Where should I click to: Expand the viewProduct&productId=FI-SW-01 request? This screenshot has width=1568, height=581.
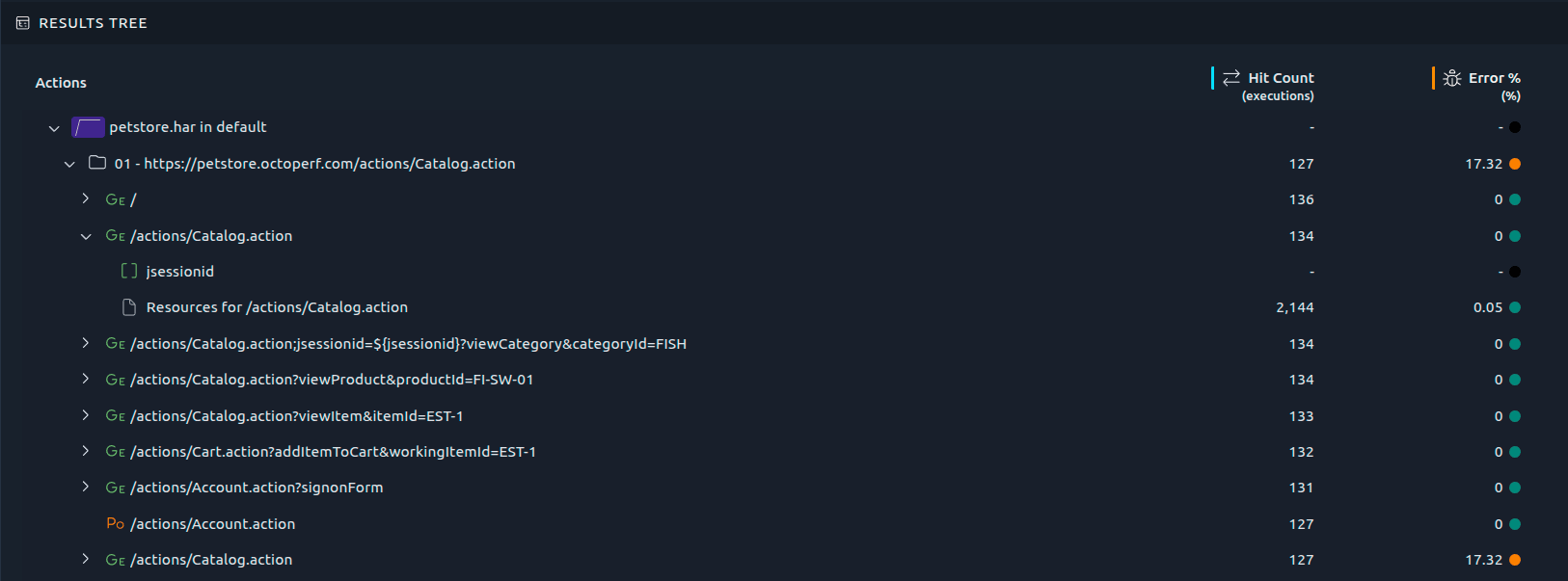coord(85,379)
